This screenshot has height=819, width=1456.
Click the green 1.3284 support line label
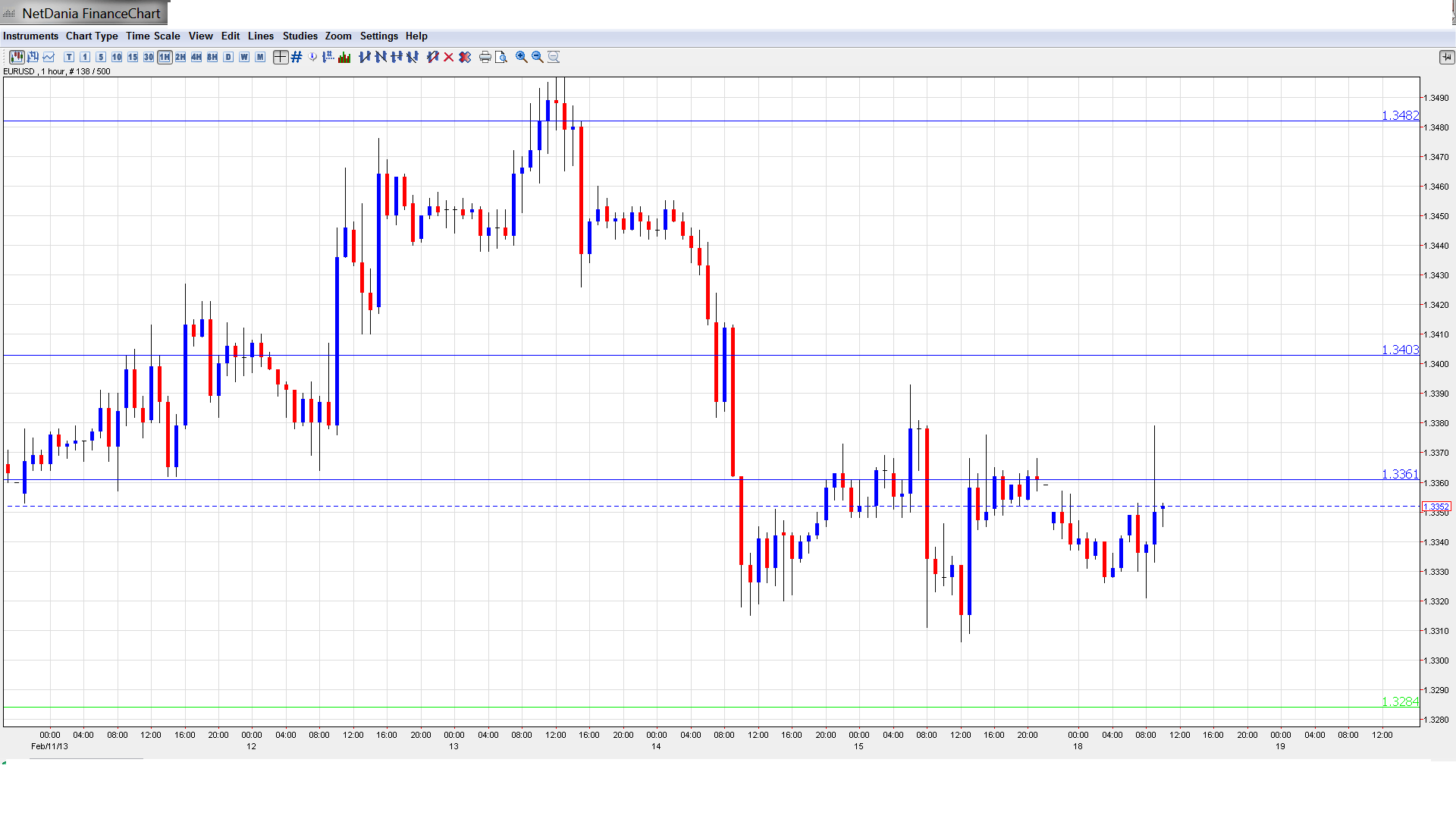(1399, 701)
